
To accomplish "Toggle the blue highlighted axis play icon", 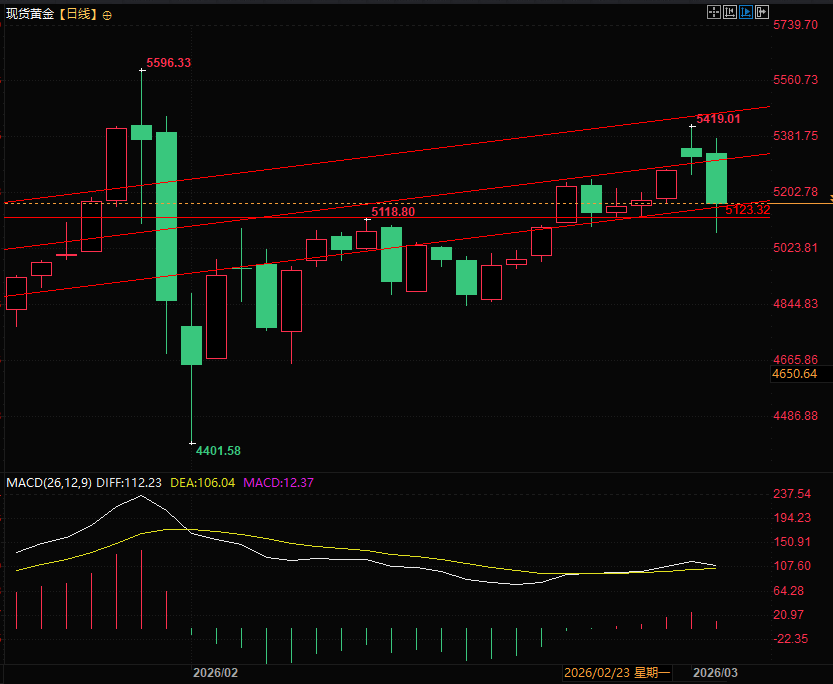I will click(746, 12).
